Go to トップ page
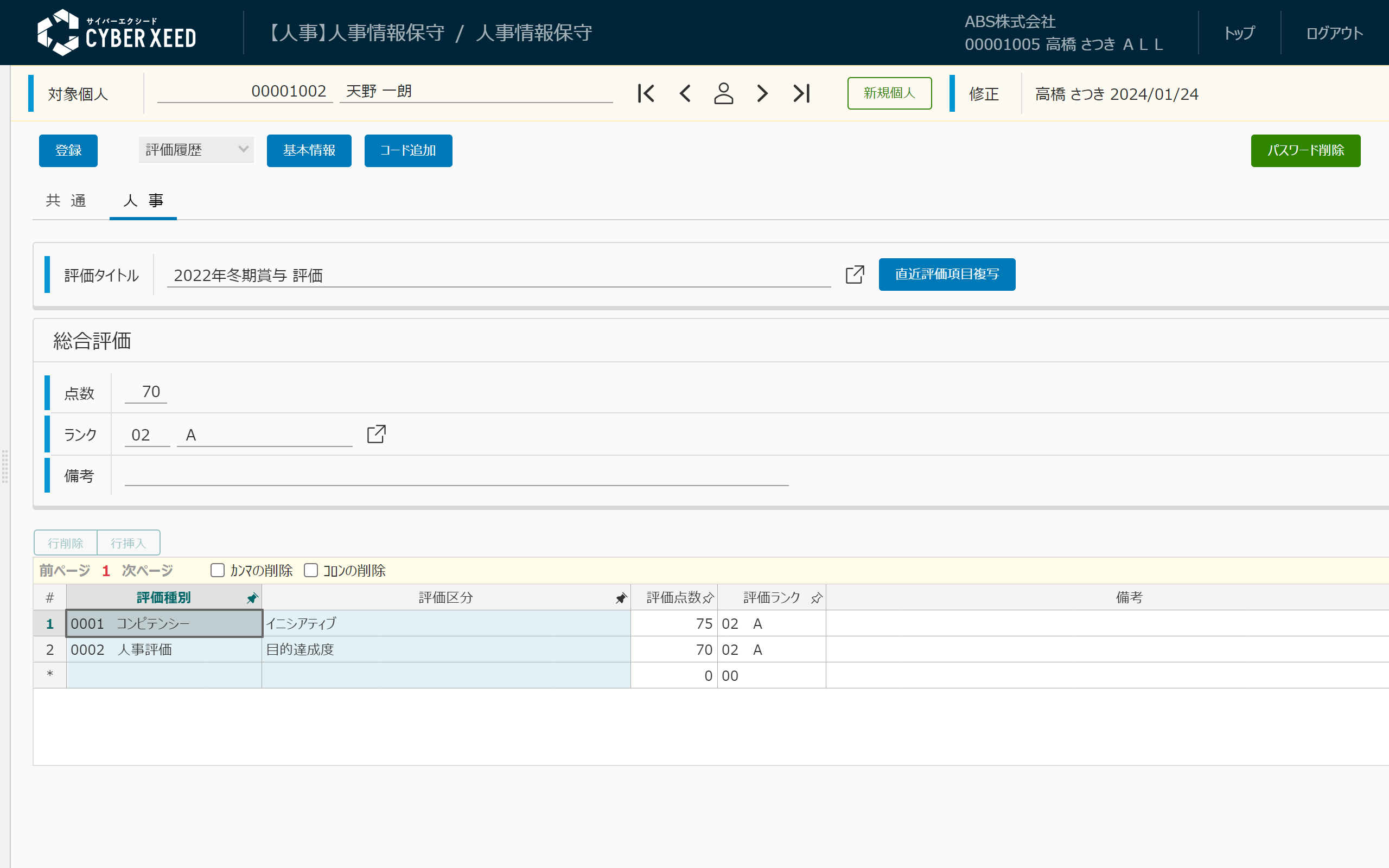 [1239, 33]
